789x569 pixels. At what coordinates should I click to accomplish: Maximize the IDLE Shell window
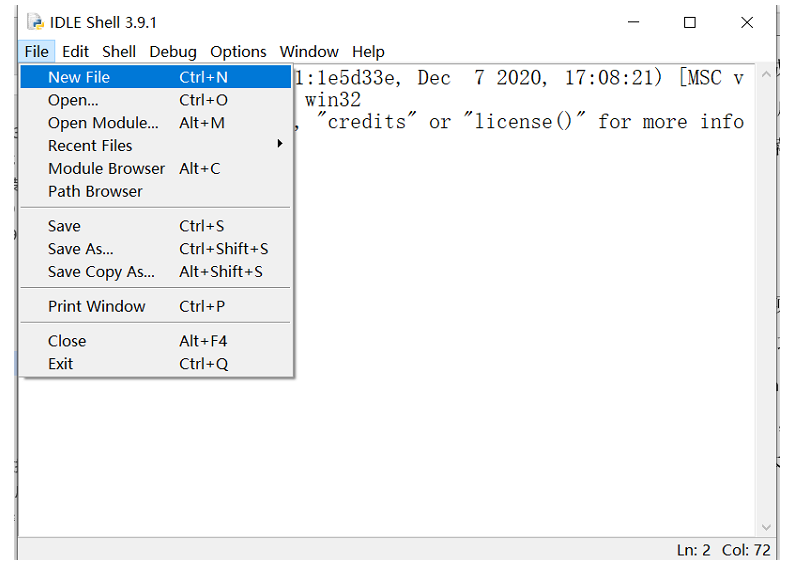click(x=689, y=22)
